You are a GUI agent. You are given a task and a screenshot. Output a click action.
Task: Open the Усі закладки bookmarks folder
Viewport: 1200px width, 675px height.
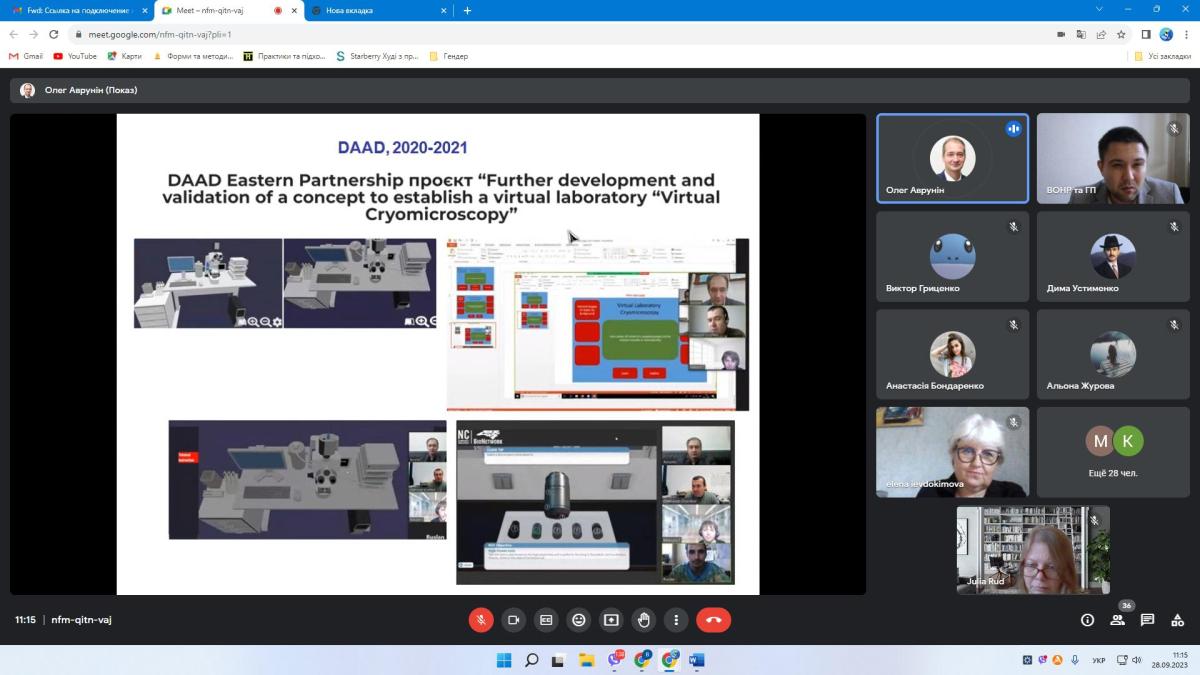tap(1160, 56)
